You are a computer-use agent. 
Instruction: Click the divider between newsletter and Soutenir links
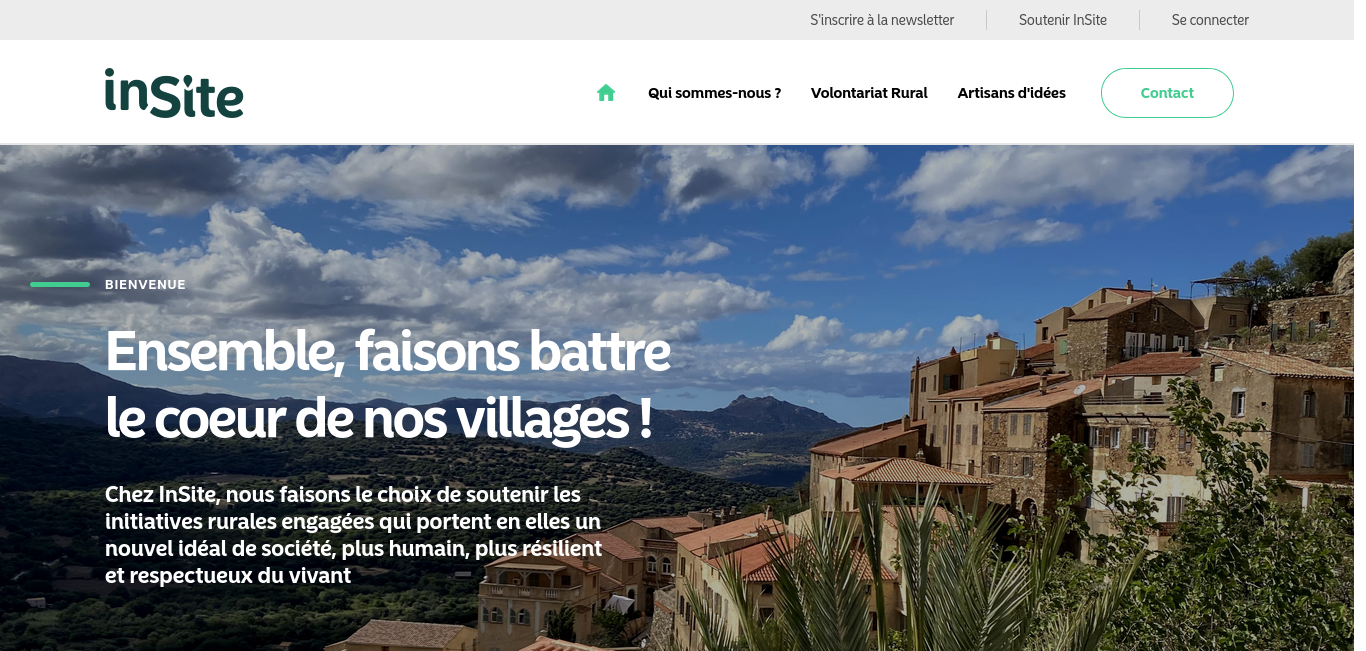tap(987, 20)
